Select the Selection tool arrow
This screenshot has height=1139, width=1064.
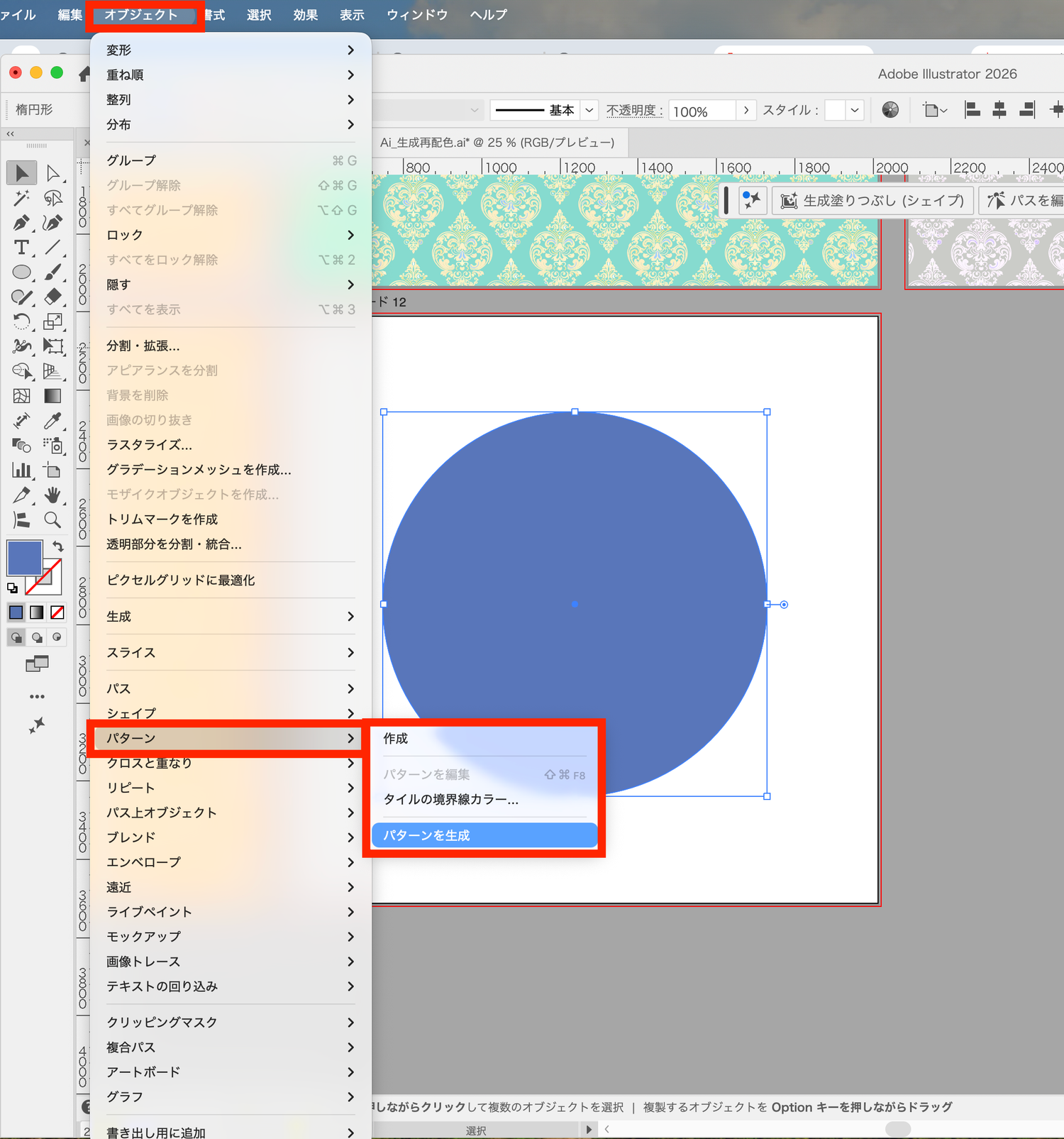(x=22, y=173)
